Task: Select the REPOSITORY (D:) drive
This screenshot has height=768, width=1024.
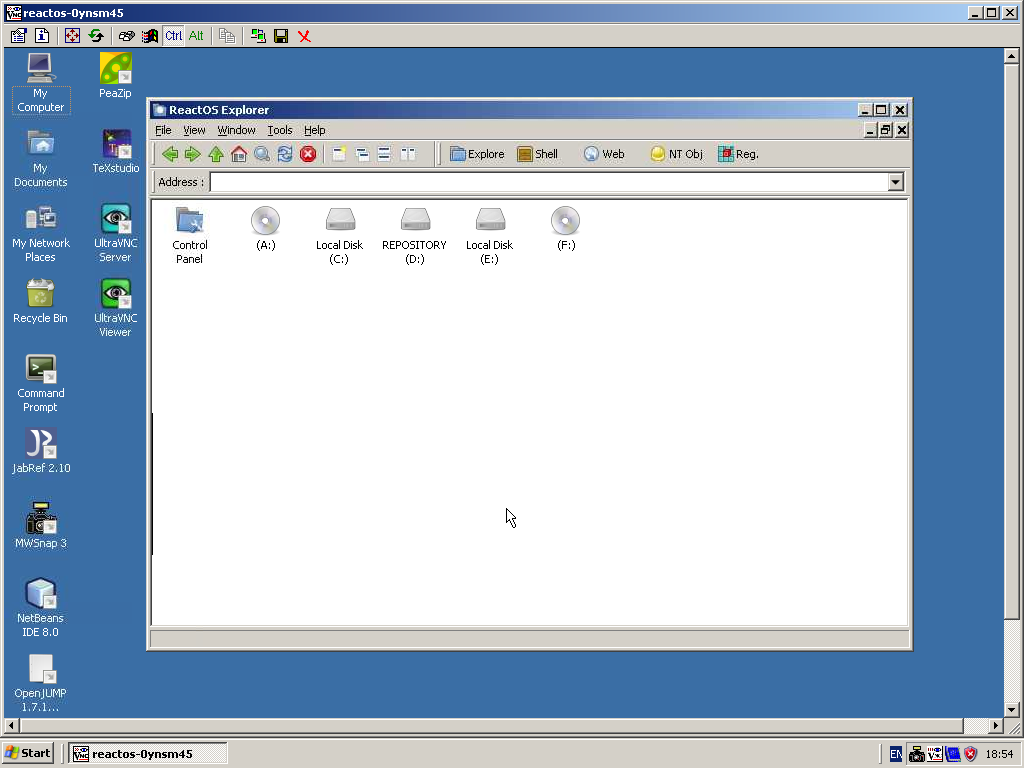Action: pos(415,235)
